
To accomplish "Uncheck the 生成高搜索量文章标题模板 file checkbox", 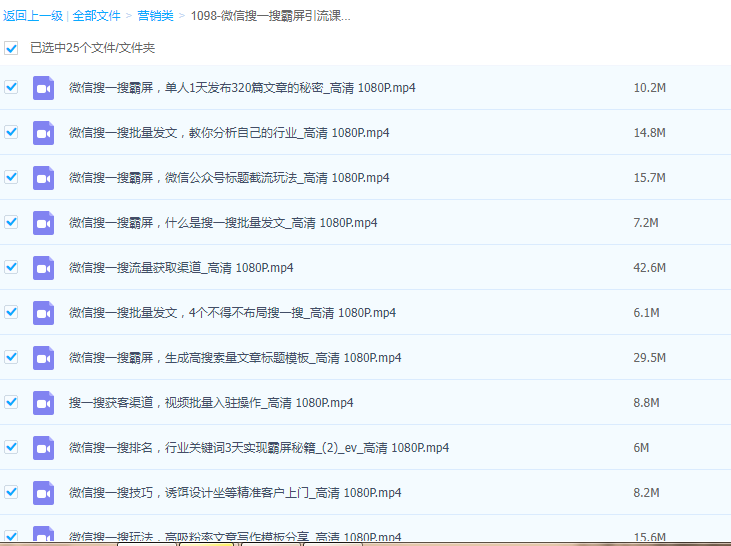I will coord(11,357).
